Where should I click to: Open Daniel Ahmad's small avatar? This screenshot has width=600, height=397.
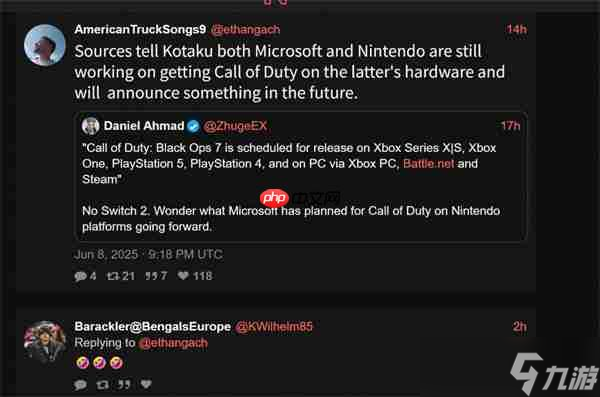(x=91, y=126)
